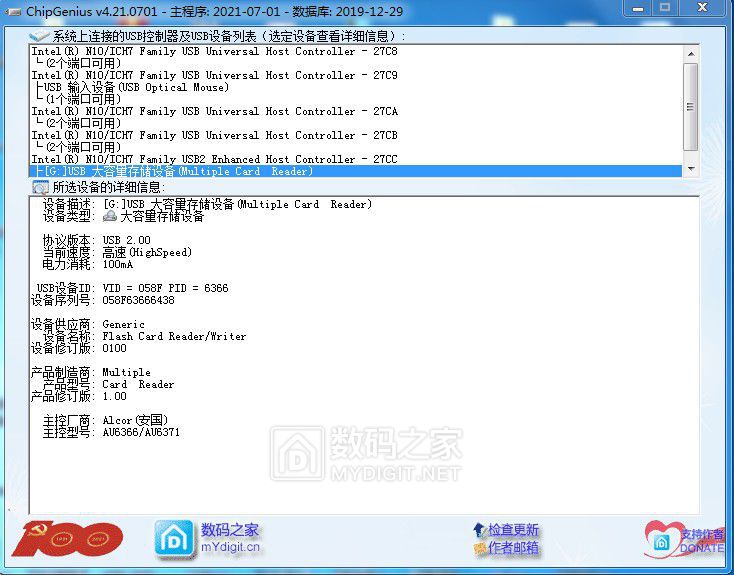Click the VID = 058F PID = 6366 text
The image size is (734, 575).
165,288
